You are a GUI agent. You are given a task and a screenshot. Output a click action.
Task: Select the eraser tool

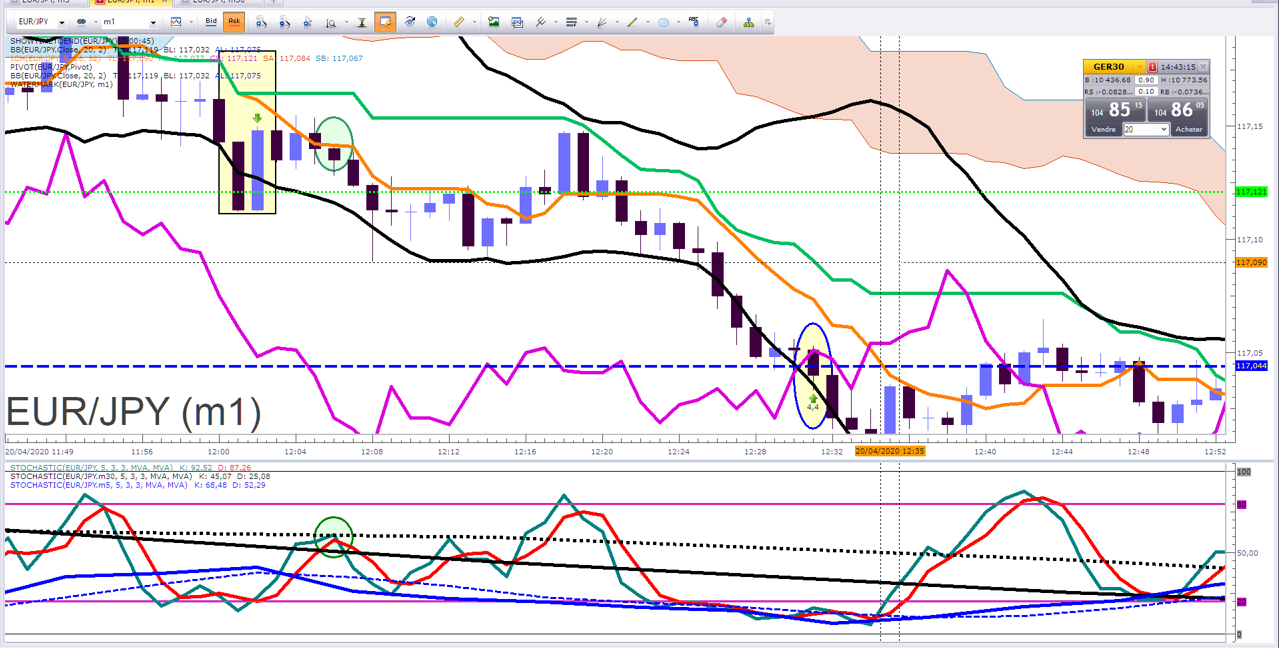pyautogui.click(x=721, y=22)
